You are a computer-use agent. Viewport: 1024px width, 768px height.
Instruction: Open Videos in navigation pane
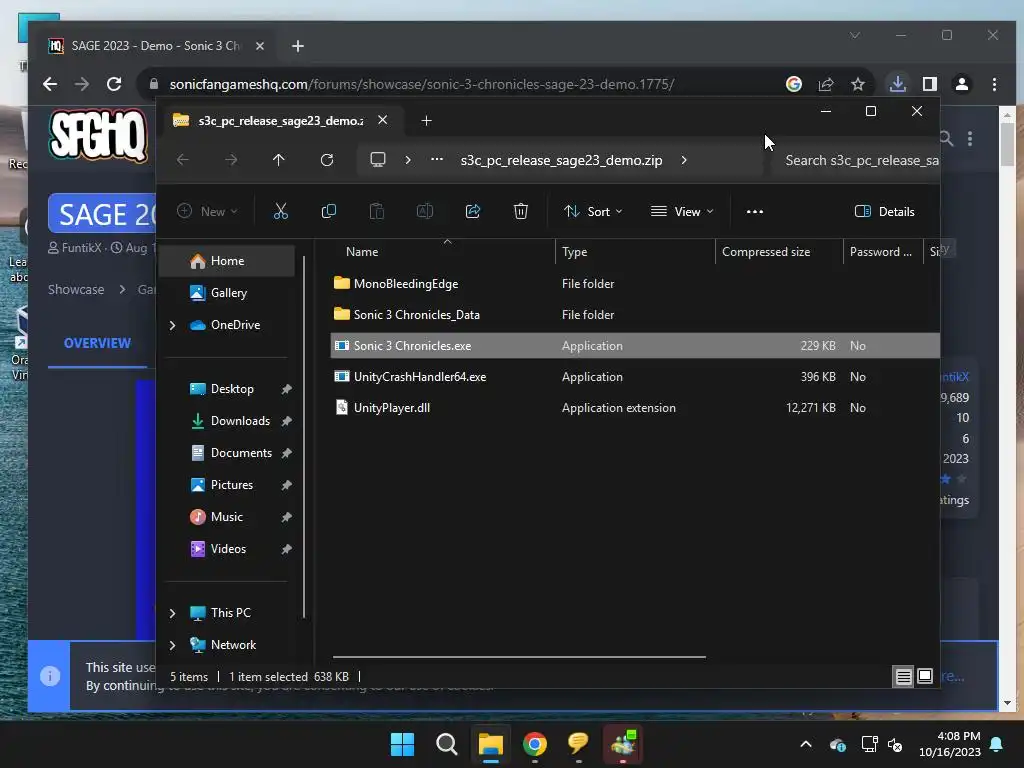coord(228,549)
